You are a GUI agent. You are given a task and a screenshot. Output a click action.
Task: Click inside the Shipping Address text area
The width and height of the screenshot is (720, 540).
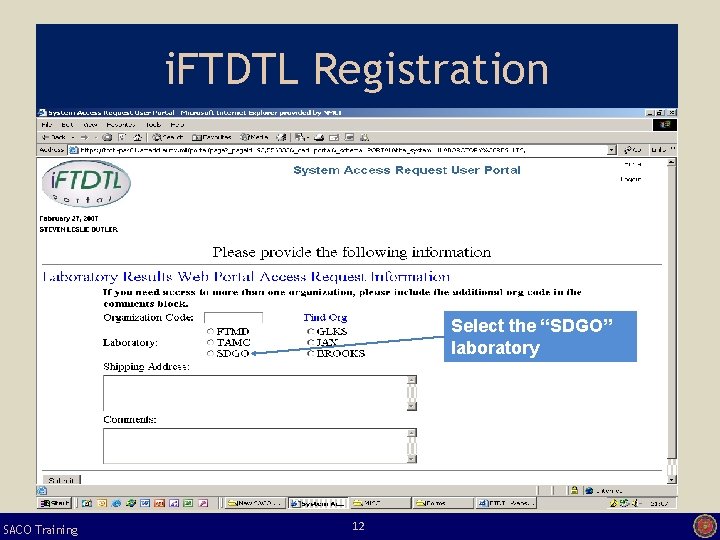(255, 393)
